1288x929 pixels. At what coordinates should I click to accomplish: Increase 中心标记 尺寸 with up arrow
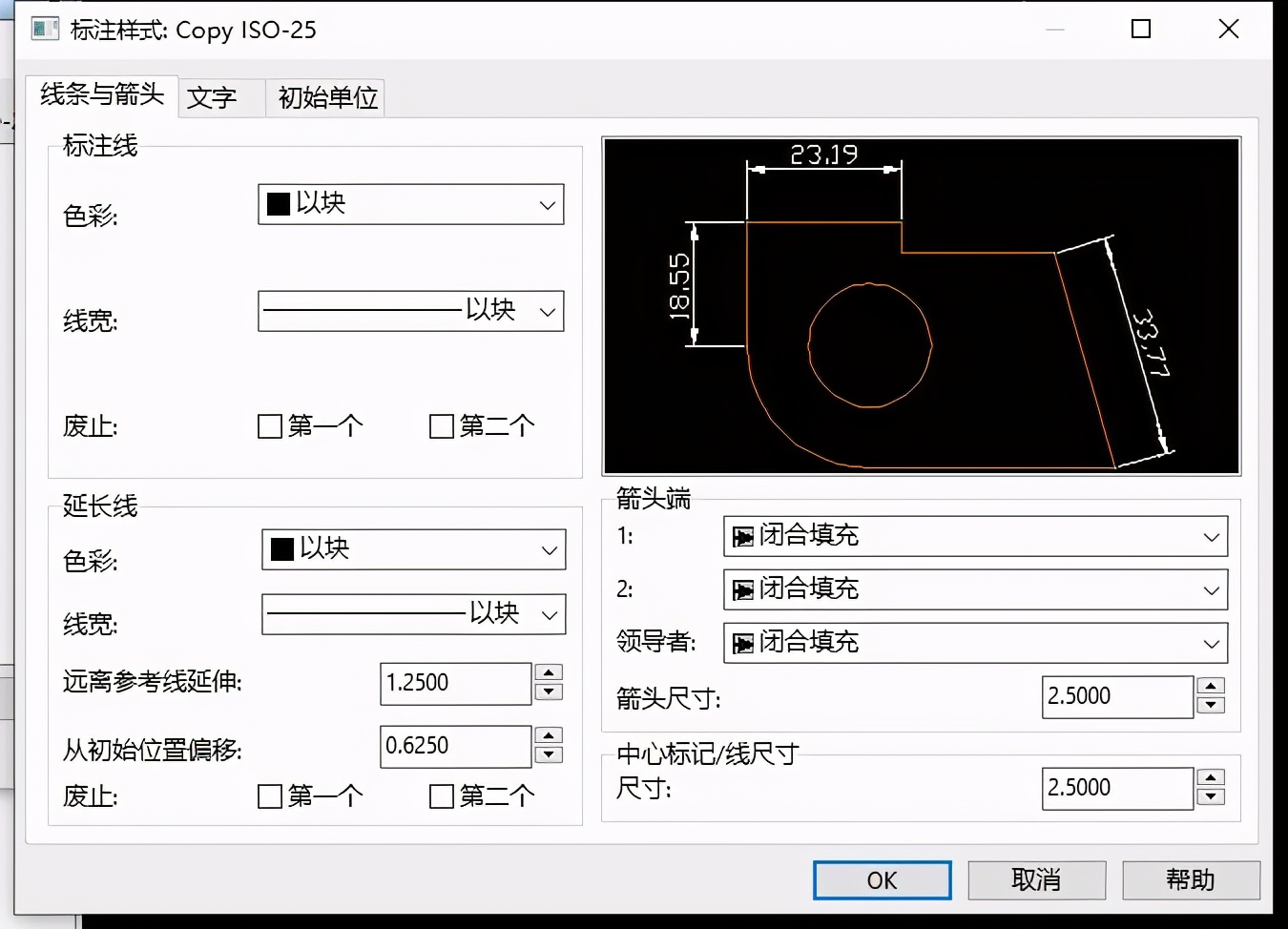coord(1211,777)
